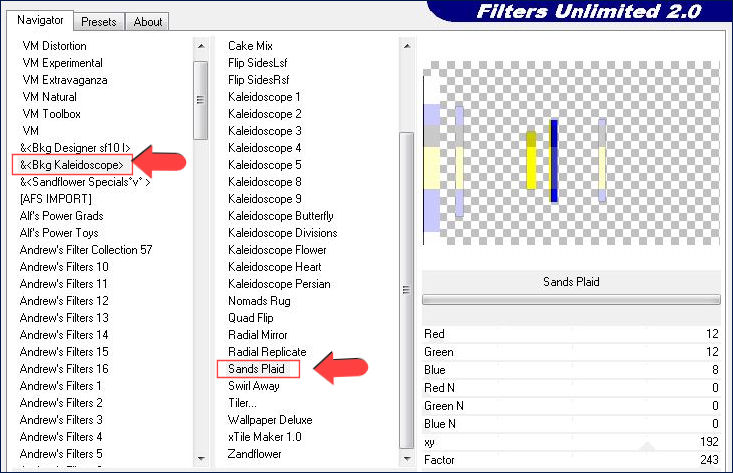Click the category list scrollbar thumb
Image resolution: width=733 pixels, height=473 pixels.
[201, 101]
